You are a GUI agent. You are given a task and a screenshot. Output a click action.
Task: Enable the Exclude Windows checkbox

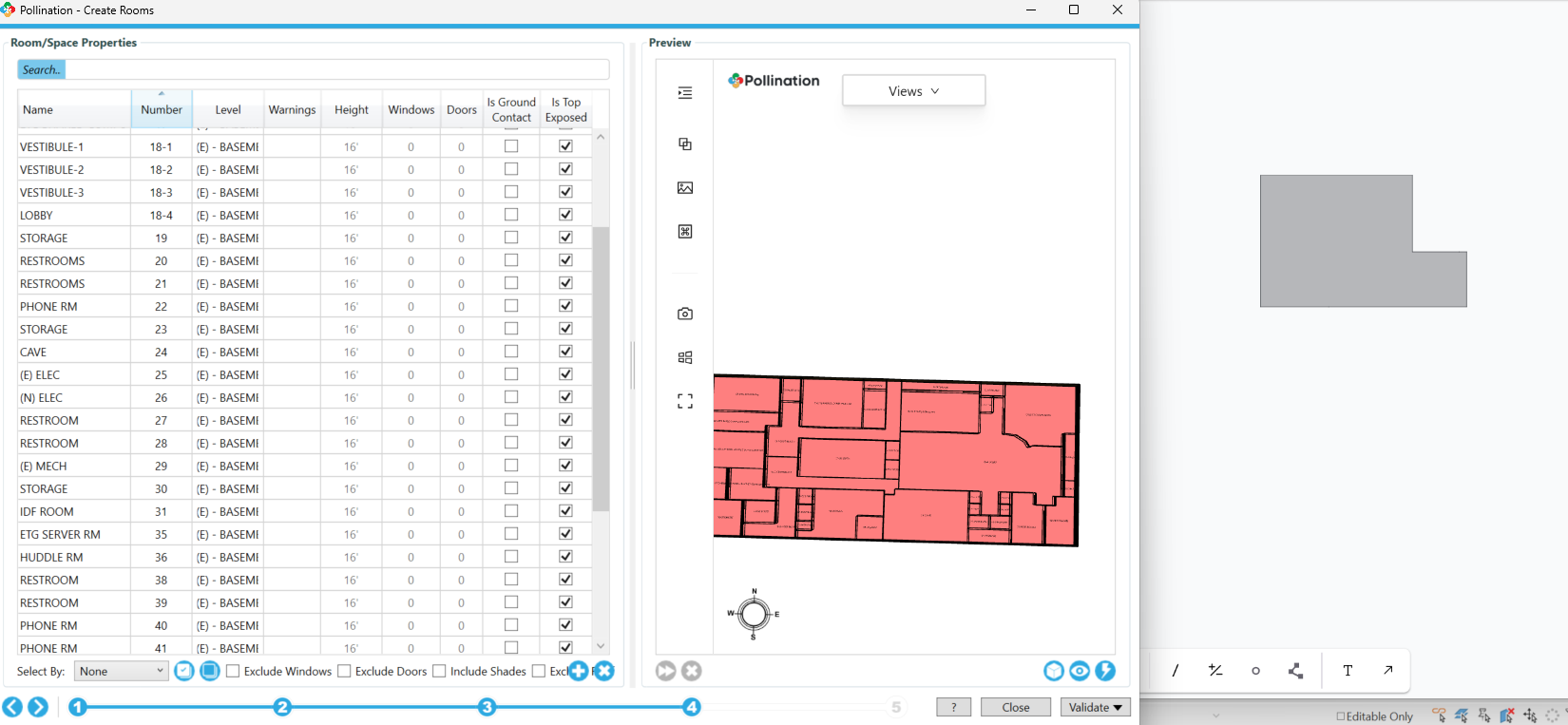(x=233, y=671)
